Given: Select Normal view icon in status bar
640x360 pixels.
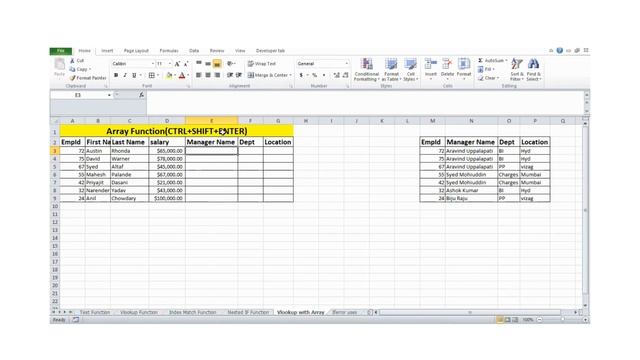Looking at the screenshot, I should [x=500, y=320].
